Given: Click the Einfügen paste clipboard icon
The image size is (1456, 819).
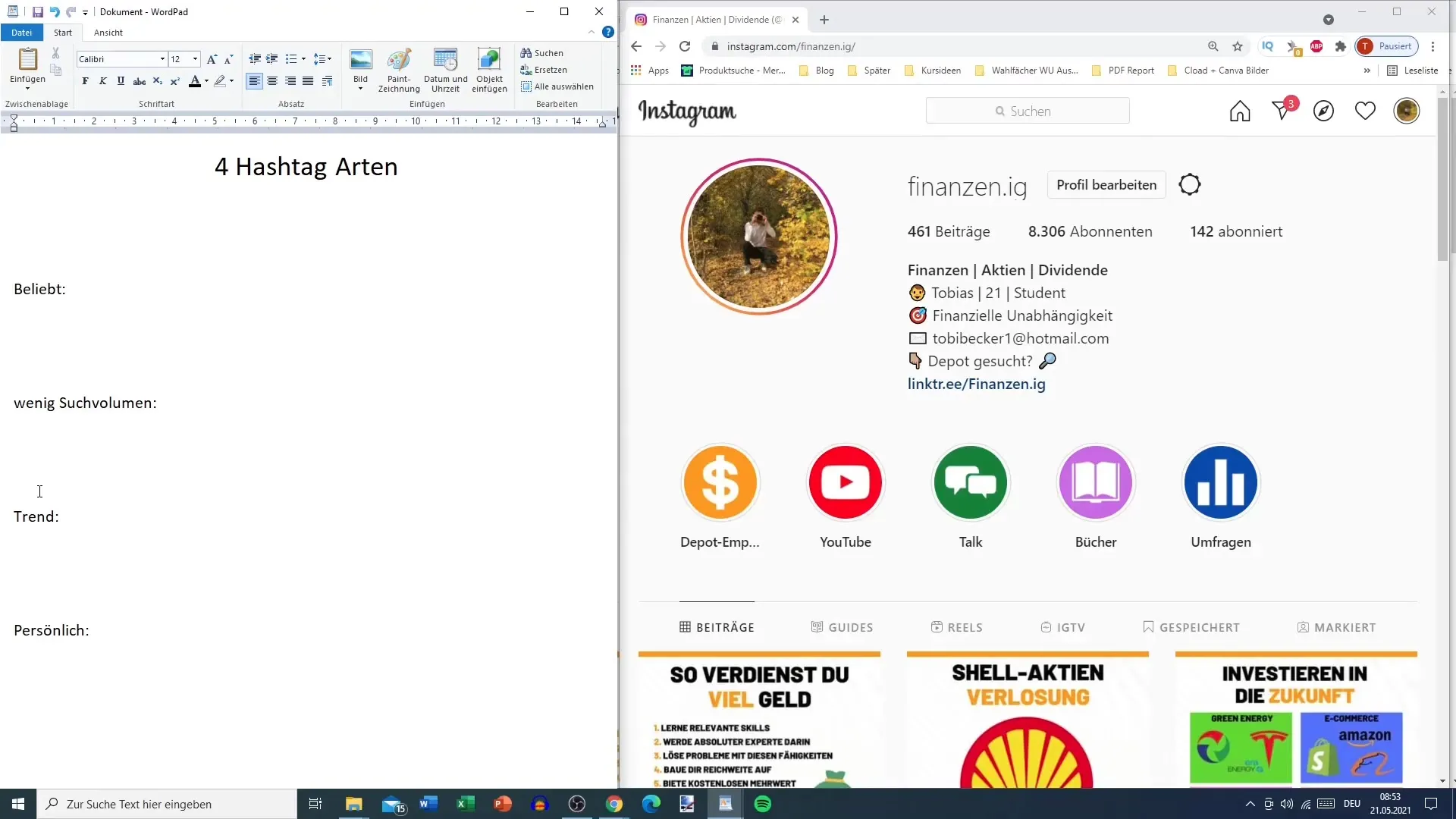Looking at the screenshot, I should coord(27,60).
